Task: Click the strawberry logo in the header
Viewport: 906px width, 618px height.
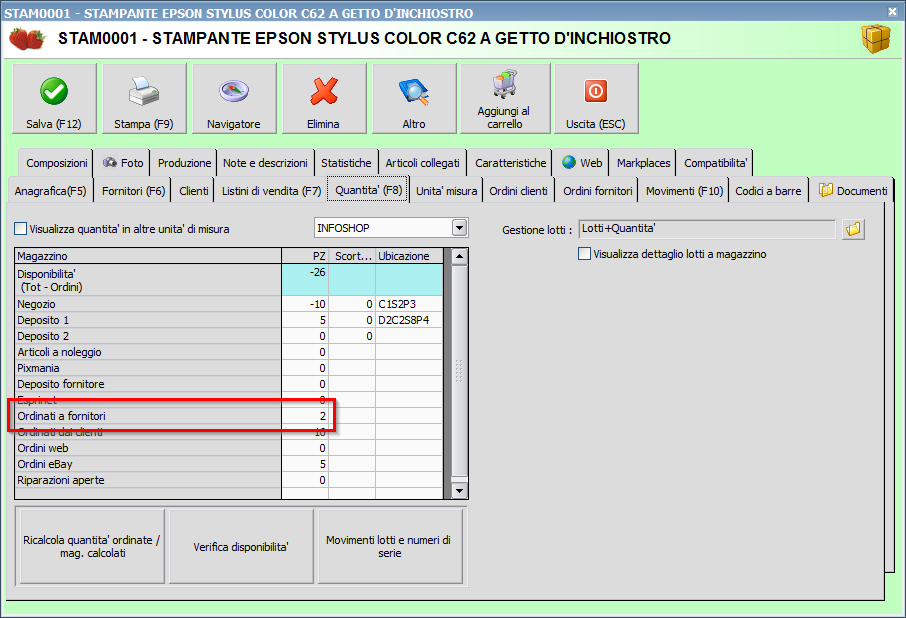Action: tap(27, 39)
